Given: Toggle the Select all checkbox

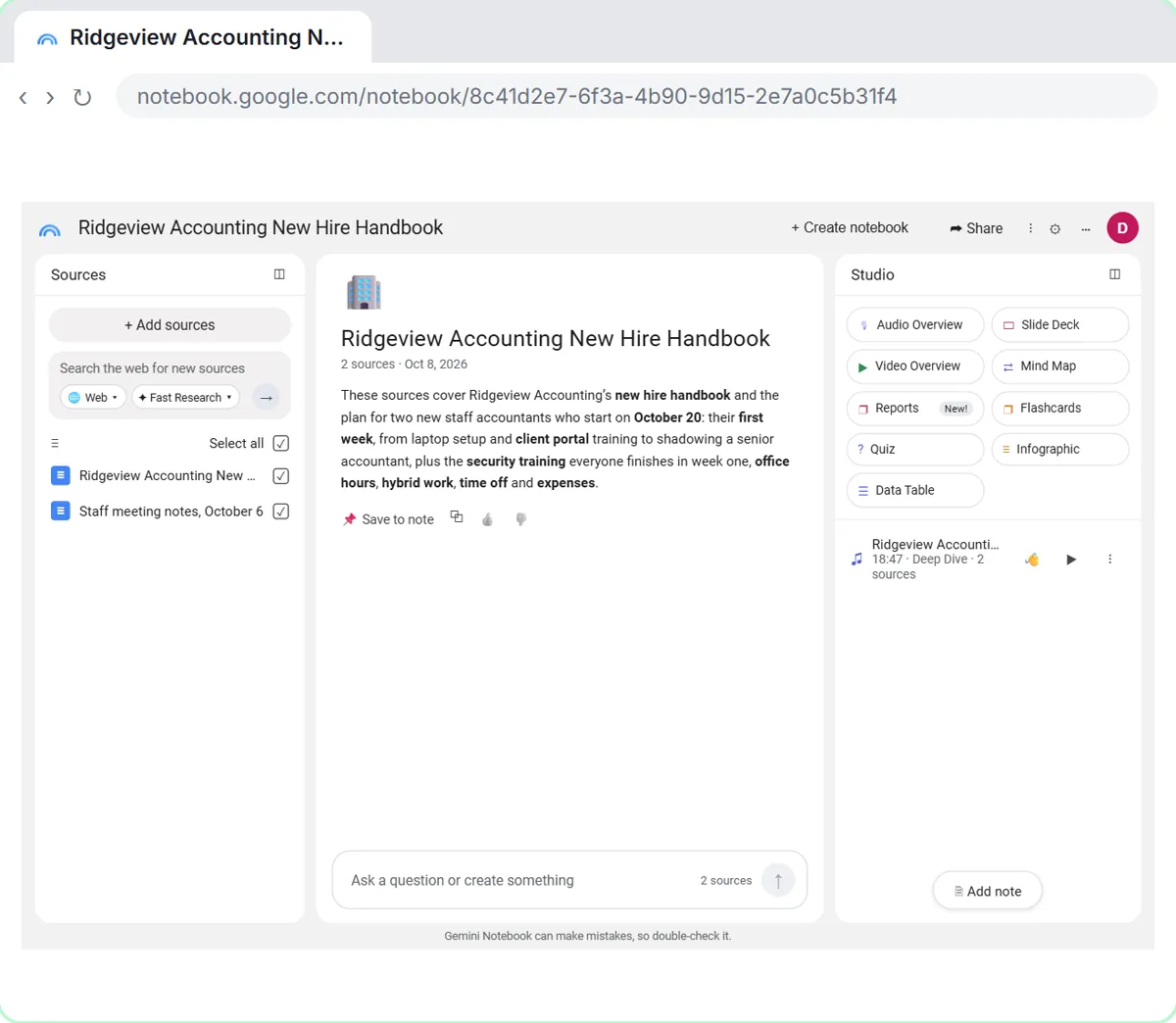Looking at the screenshot, I should coord(281,444).
